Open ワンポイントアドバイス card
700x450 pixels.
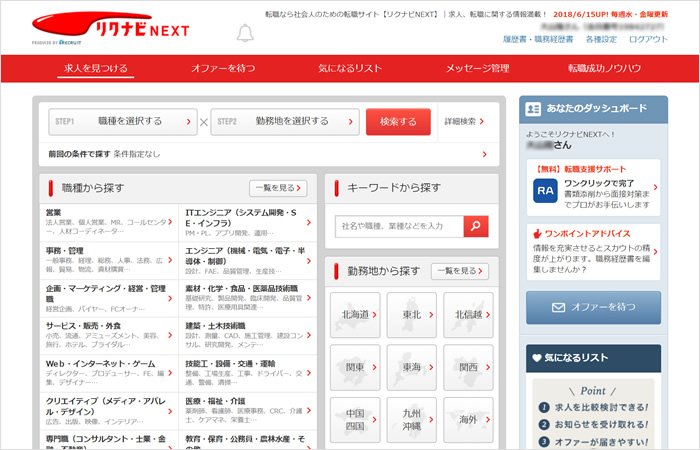pyautogui.click(x=593, y=252)
